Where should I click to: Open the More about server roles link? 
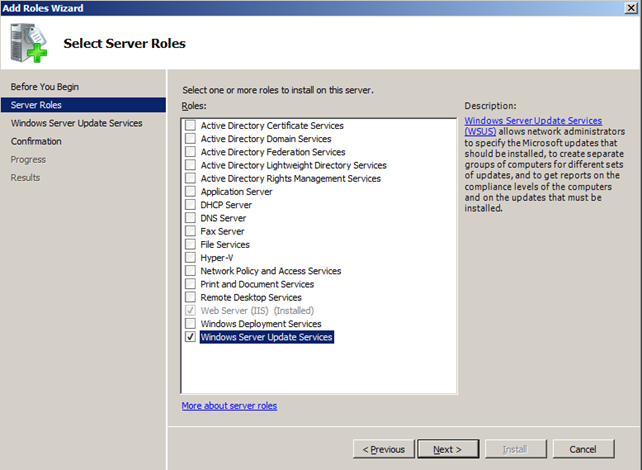[x=229, y=406]
